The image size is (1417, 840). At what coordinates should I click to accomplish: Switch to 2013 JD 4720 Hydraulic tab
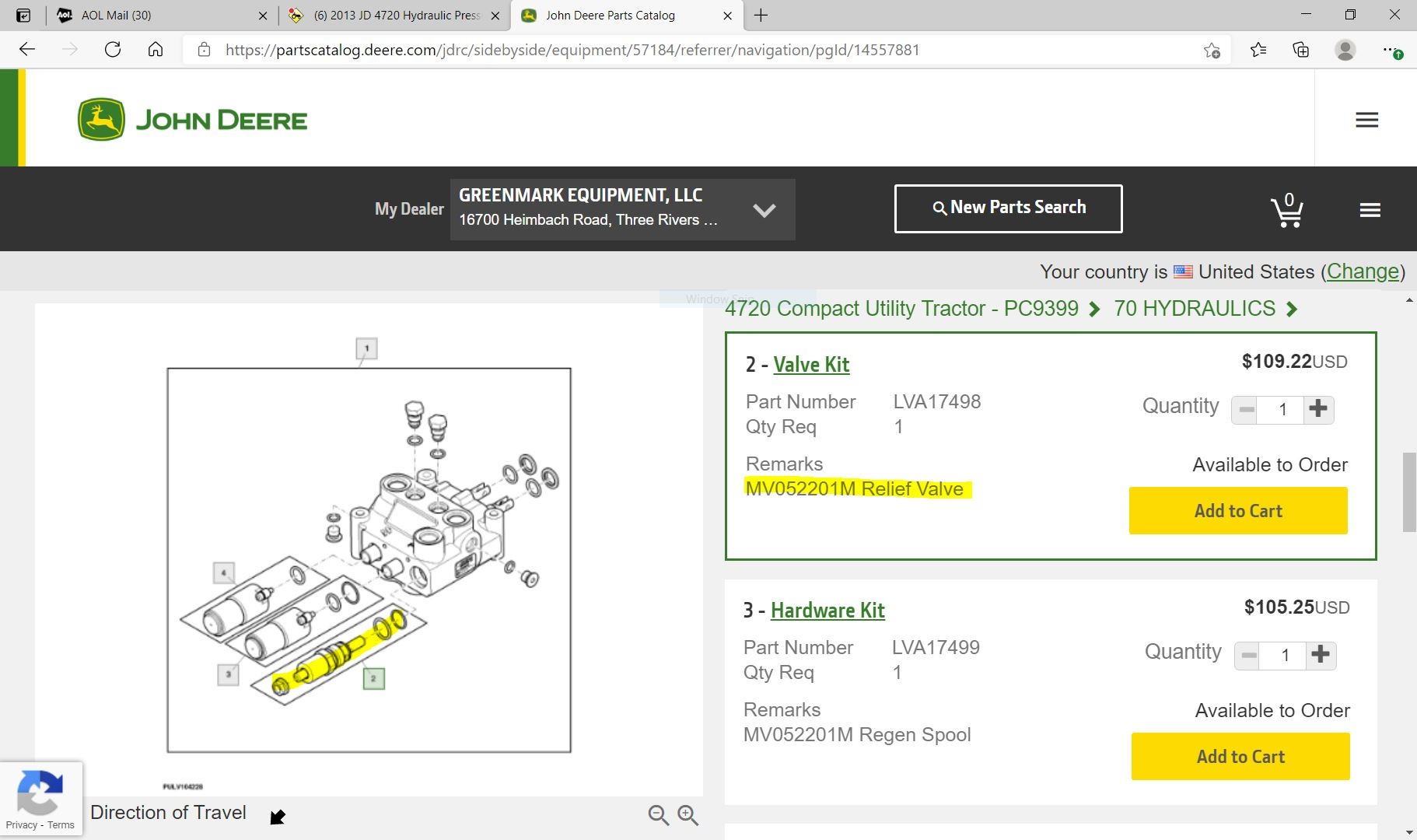pyautogui.click(x=394, y=15)
